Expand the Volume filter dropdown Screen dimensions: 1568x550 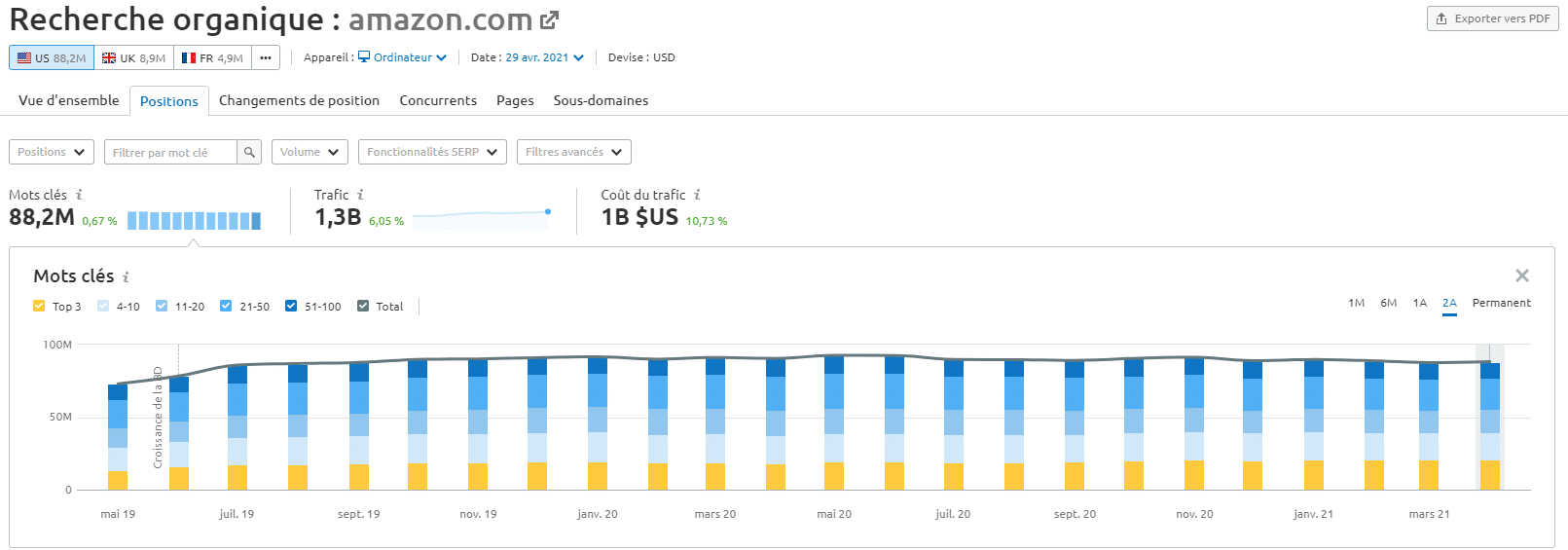click(309, 152)
